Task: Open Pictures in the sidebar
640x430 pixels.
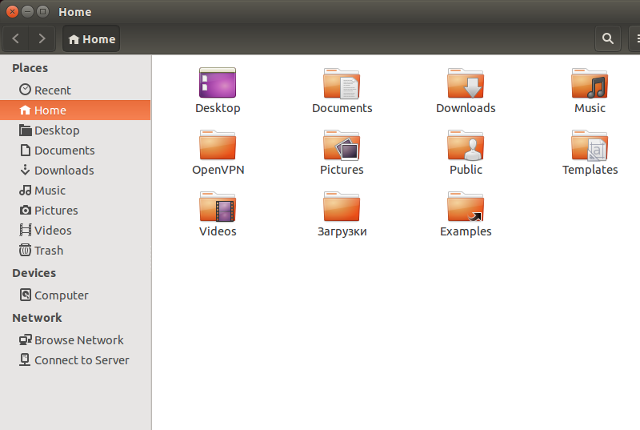Action: coord(75,210)
